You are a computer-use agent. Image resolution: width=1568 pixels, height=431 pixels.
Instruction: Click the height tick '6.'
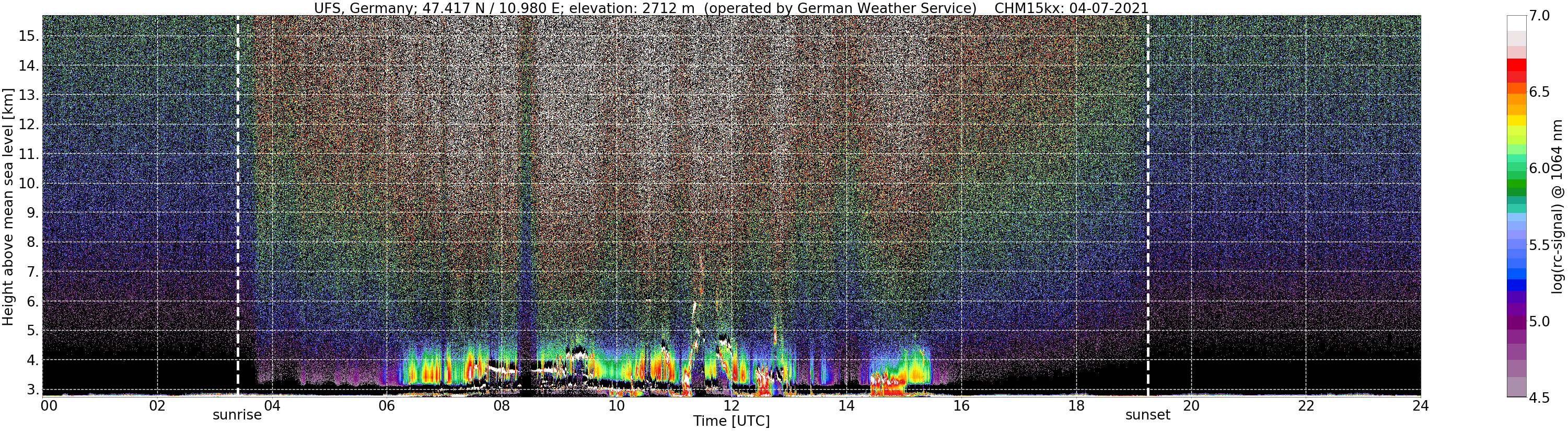tap(32, 301)
